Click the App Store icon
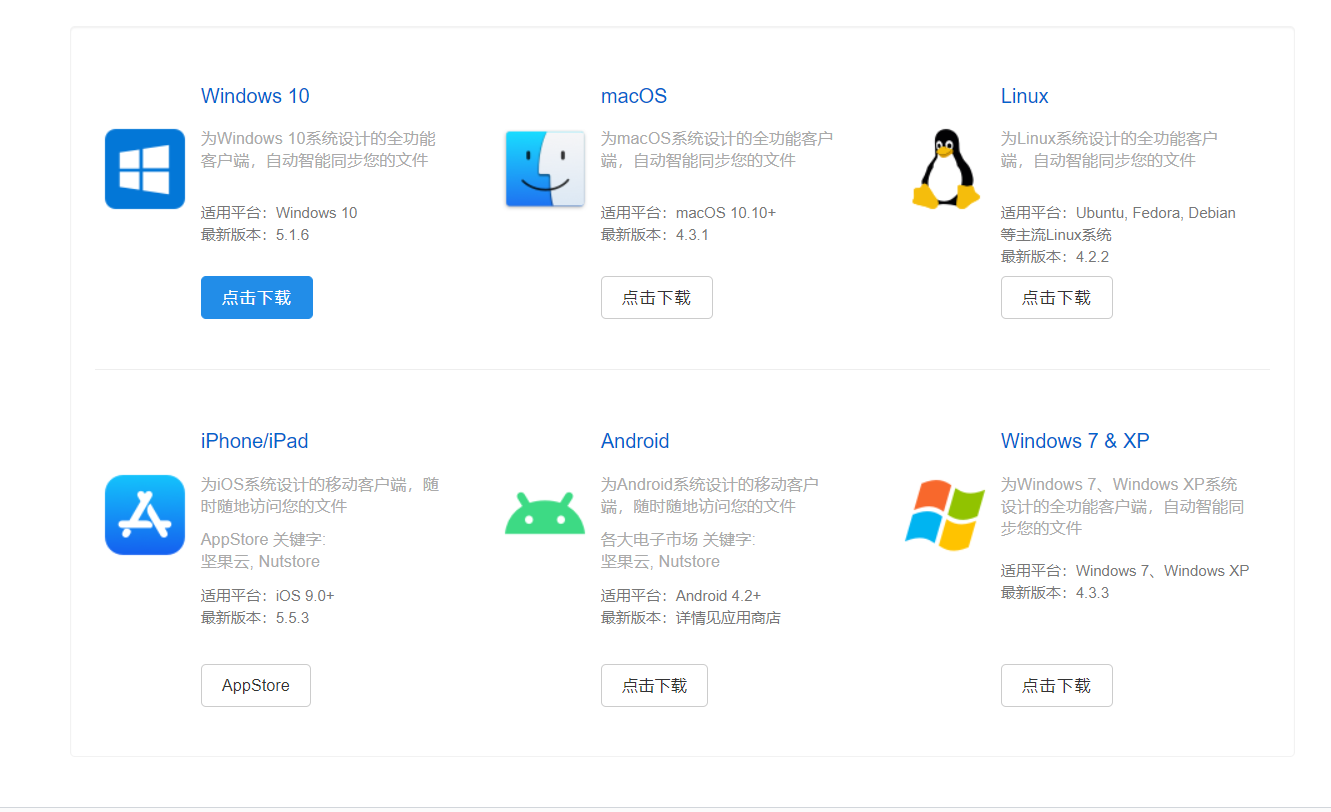 point(144,514)
